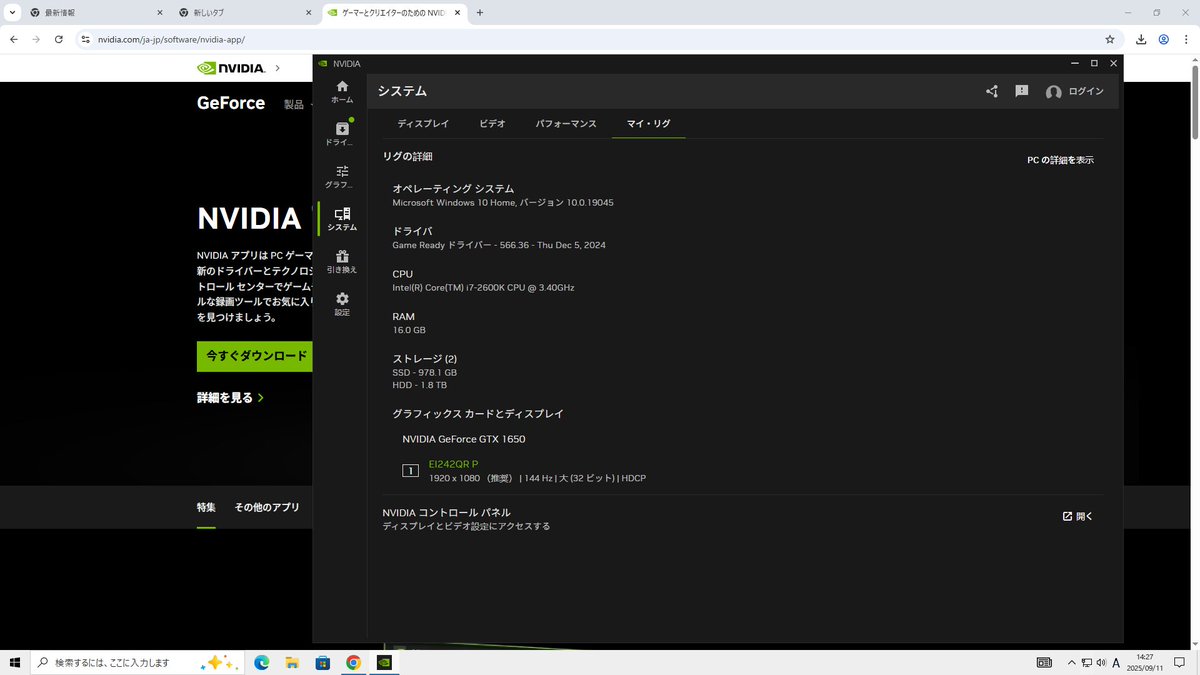Bookmark this page with the star icon
The image size is (1200, 675).
coord(1110,39)
